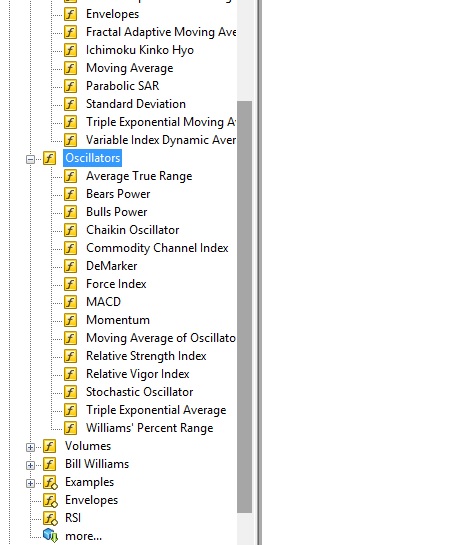This screenshot has height=545, width=468.
Task: Select the Volumes tree node label
Action: [x=88, y=446]
